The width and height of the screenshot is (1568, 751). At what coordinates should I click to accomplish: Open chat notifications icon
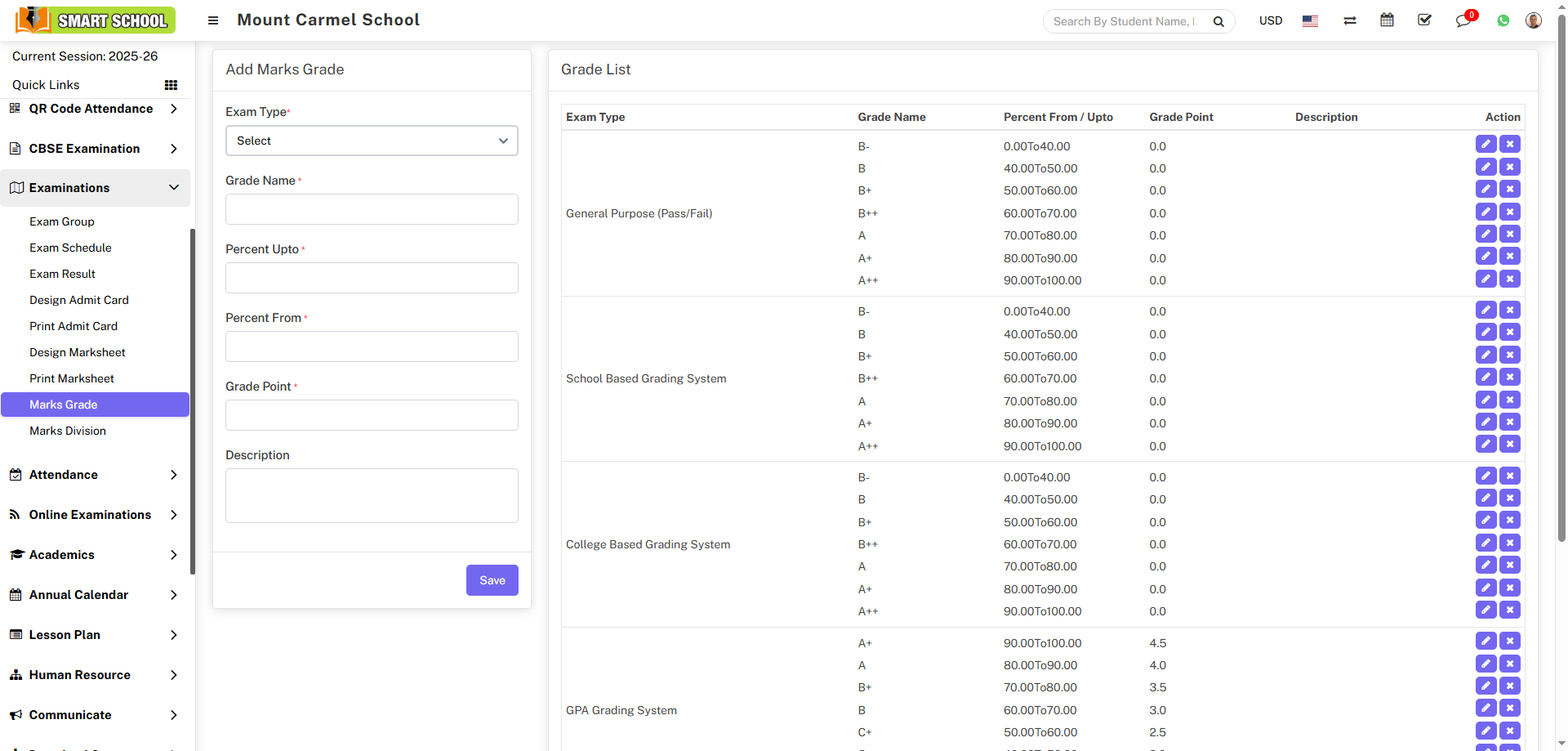coord(1463,21)
